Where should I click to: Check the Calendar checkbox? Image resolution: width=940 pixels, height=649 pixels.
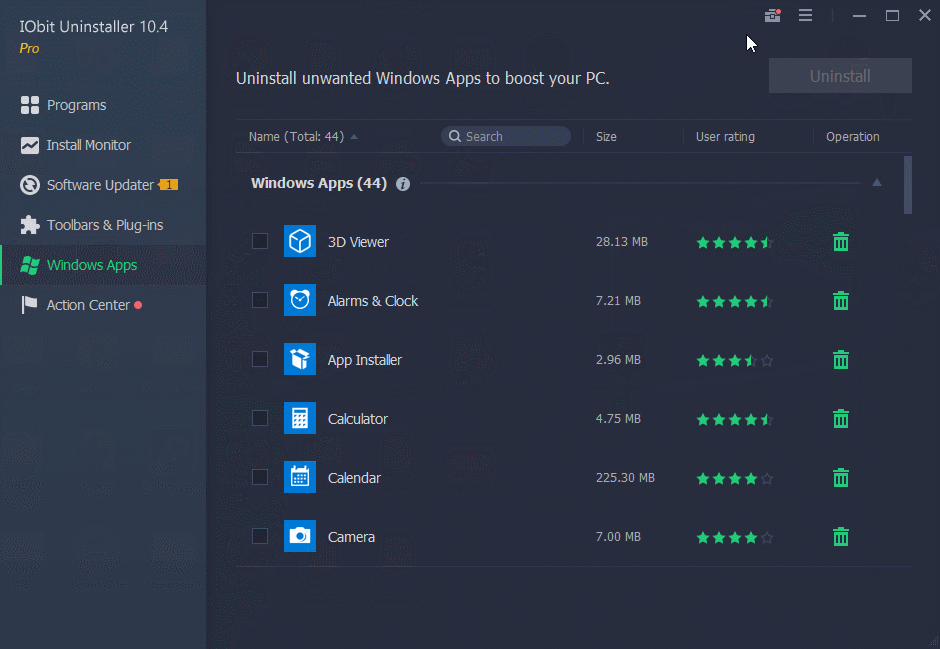pyautogui.click(x=260, y=477)
